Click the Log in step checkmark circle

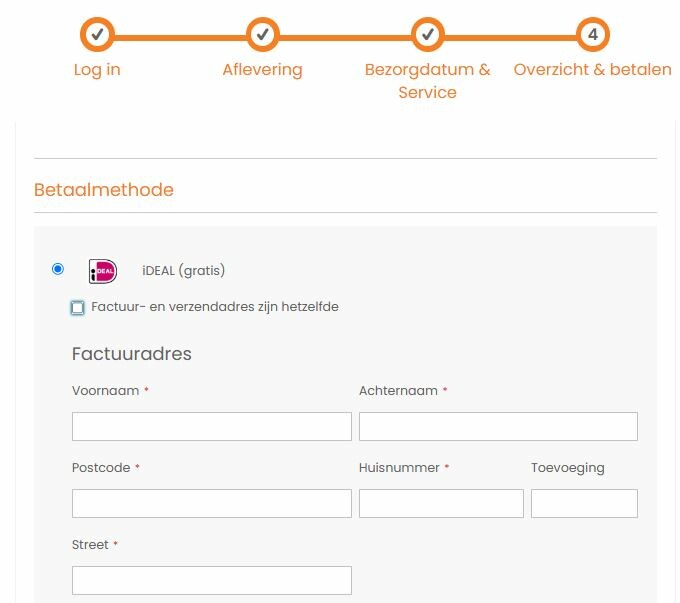pos(97,34)
